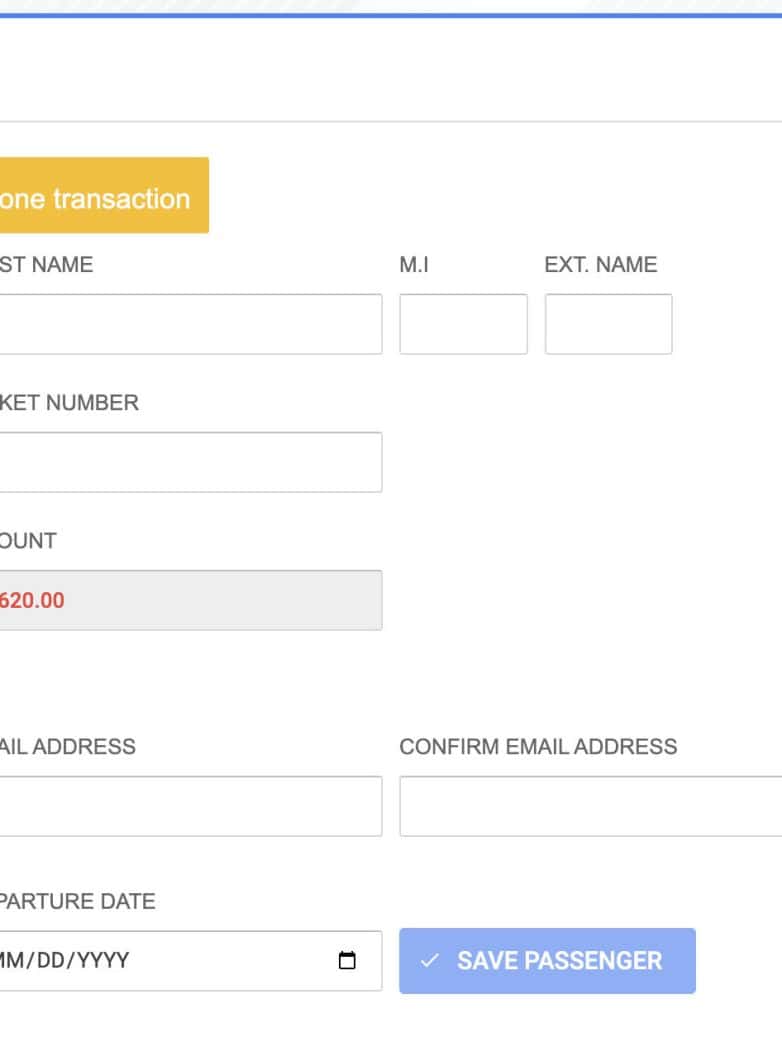Image resolution: width=782 pixels, height=1042 pixels.
Task: Click the M.I input box
Action: (463, 324)
